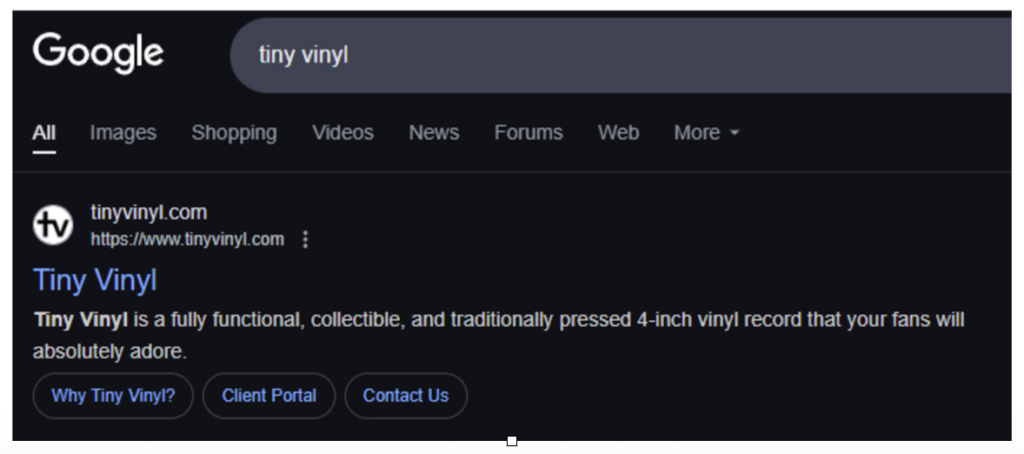
Task: Click the Why Tiny Vinyl? chip
Action: coord(113,396)
